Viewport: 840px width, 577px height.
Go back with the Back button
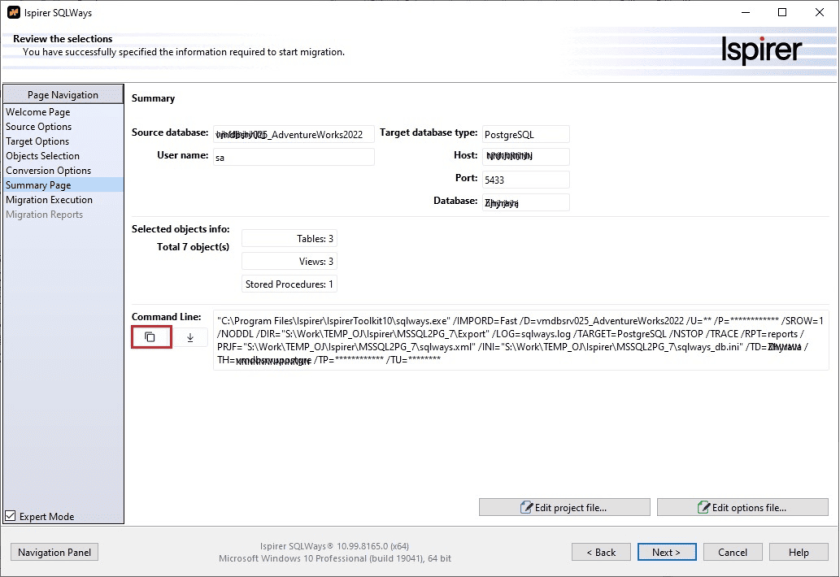(x=600, y=552)
